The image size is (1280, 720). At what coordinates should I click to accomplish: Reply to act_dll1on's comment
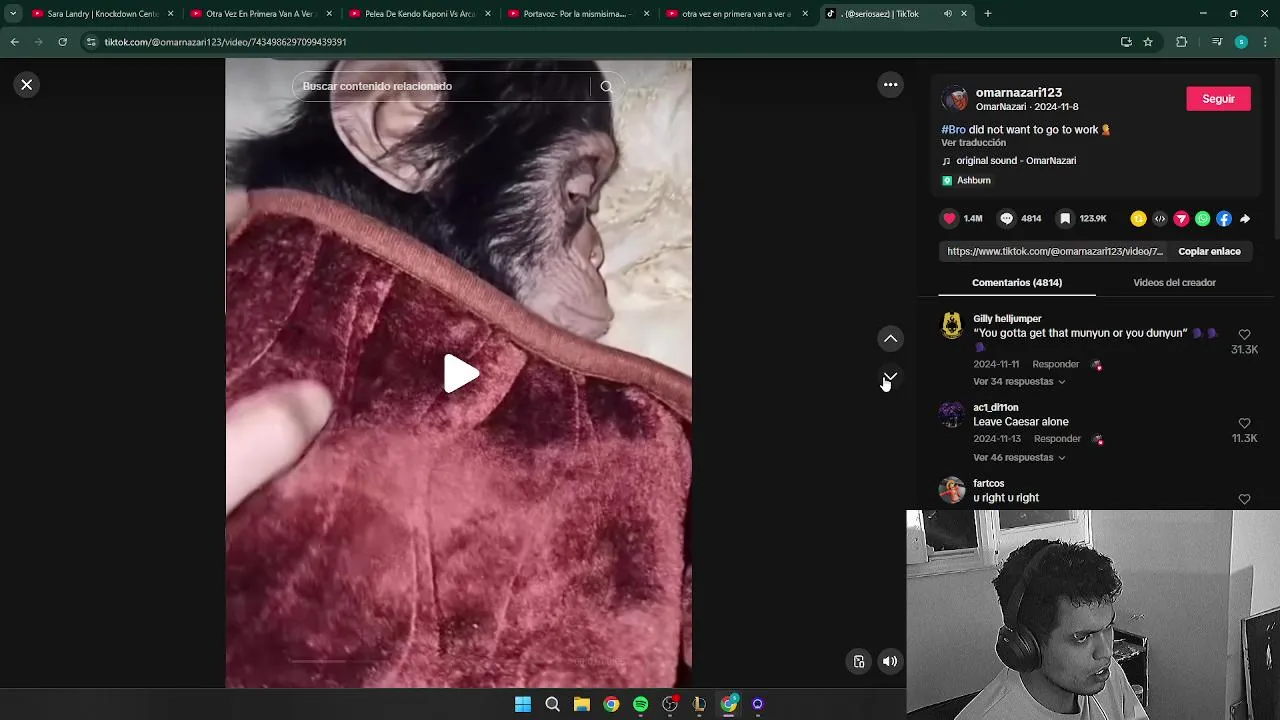(x=1057, y=439)
